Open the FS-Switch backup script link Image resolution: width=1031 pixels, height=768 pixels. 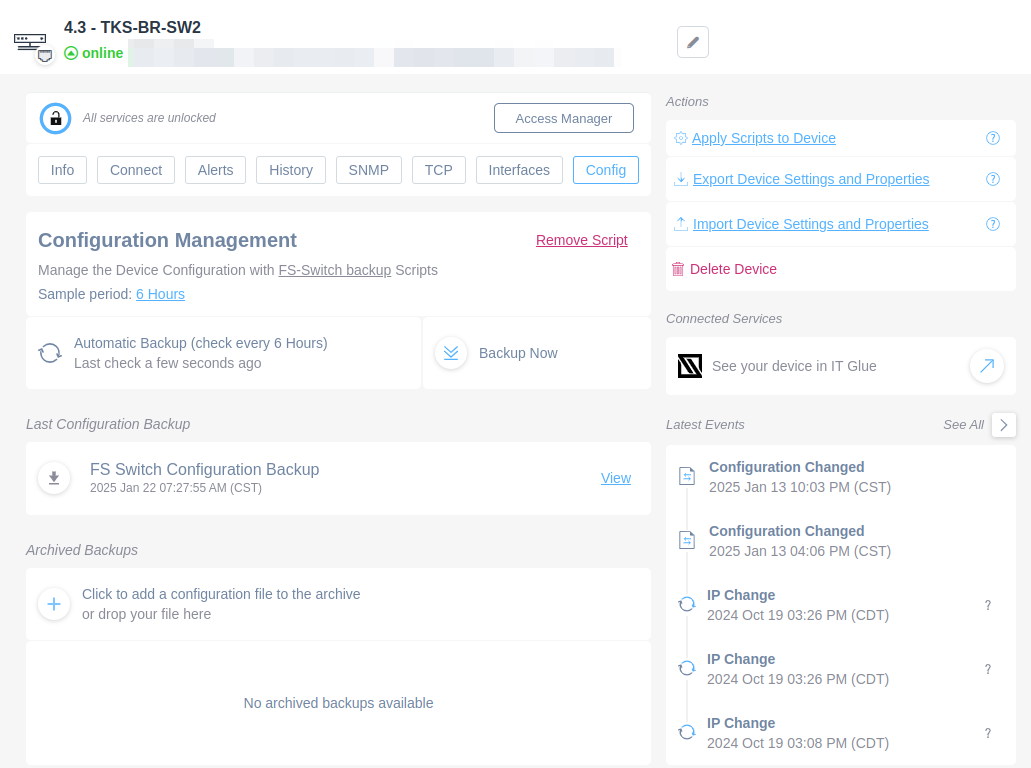pos(335,270)
